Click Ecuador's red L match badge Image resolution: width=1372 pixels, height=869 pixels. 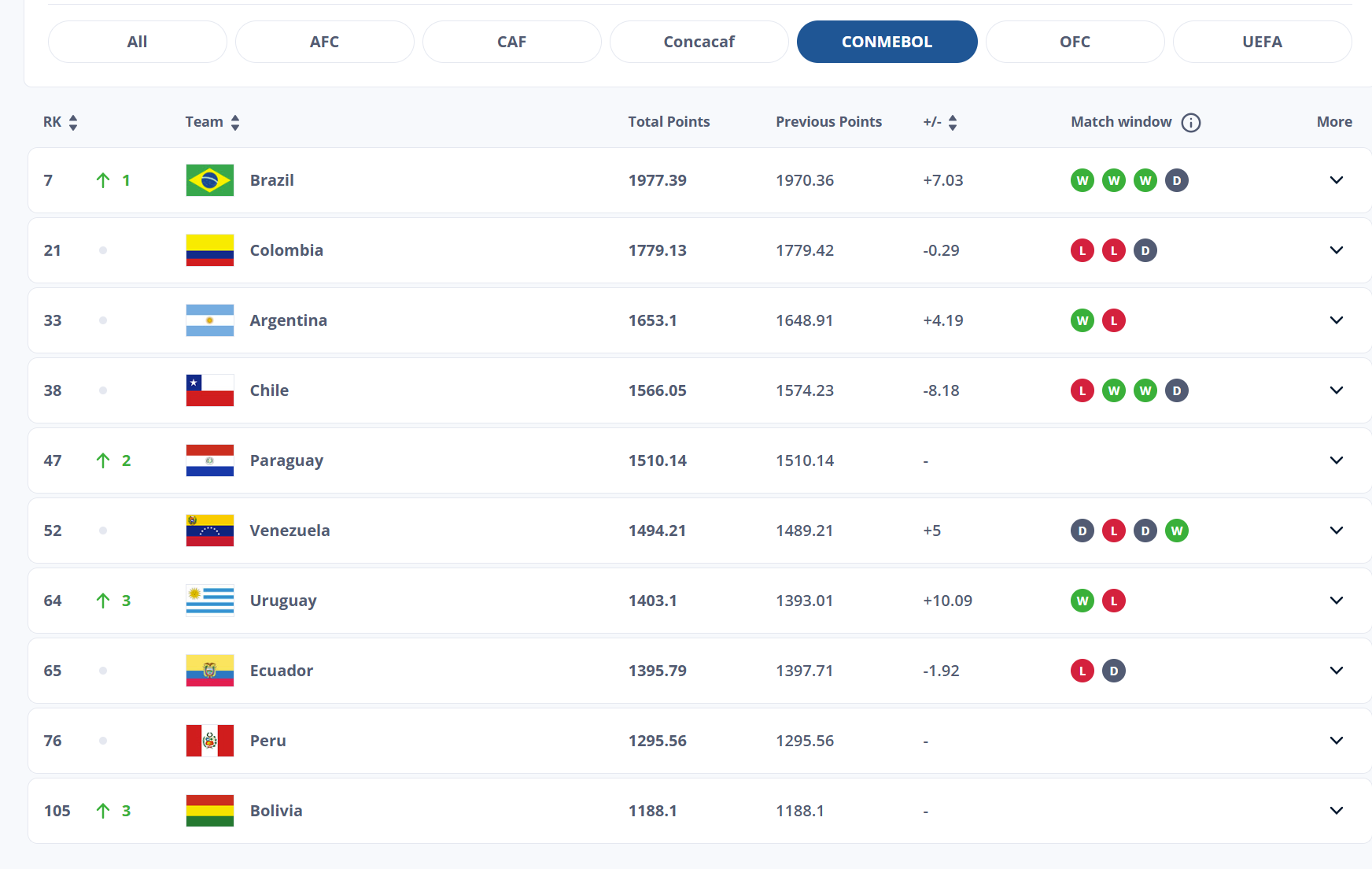(1082, 671)
